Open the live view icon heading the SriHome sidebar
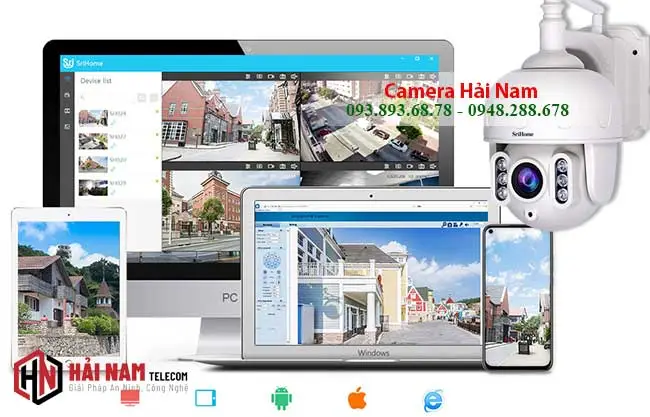Screen dimensions: 650x417 (68, 79)
